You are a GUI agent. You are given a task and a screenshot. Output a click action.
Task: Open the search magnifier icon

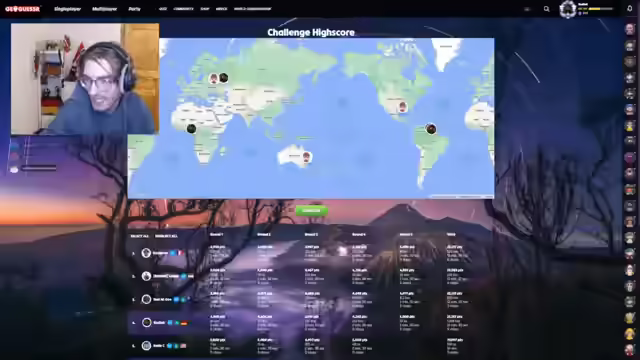pyautogui.click(x=547, y=9)
